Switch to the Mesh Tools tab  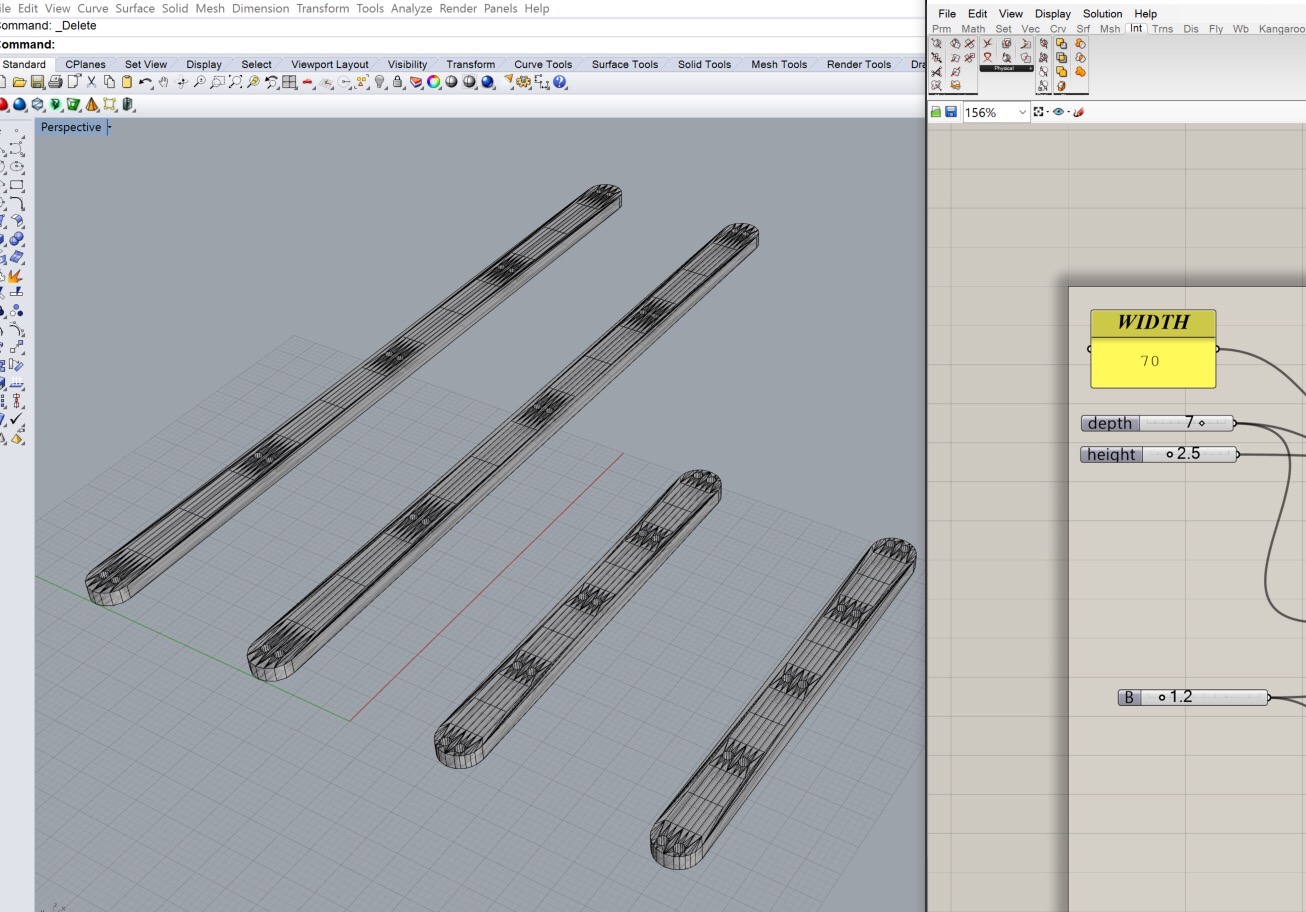coord(779,64)
